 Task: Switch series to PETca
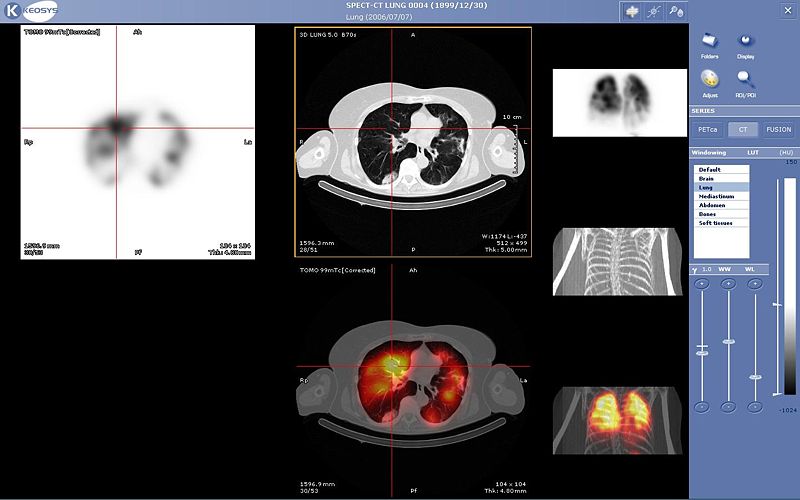[707, 130]
